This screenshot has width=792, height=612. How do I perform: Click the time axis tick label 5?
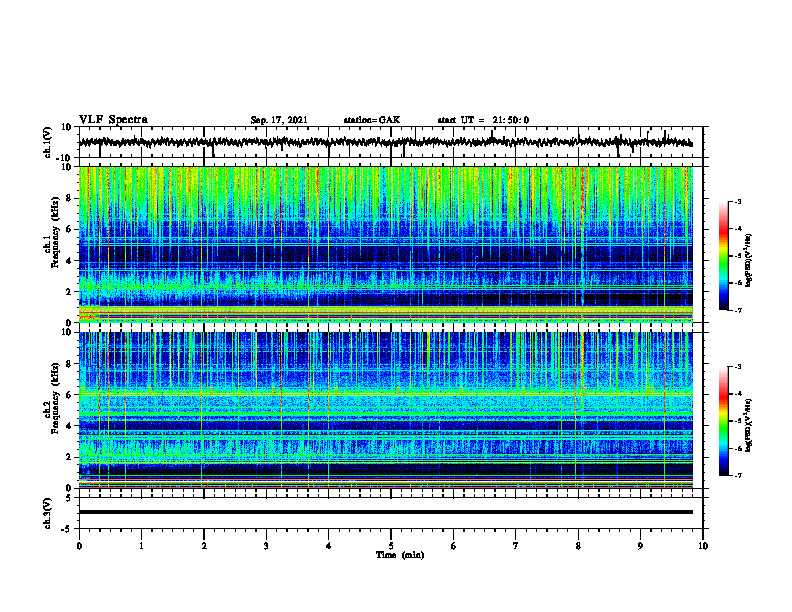391,546
